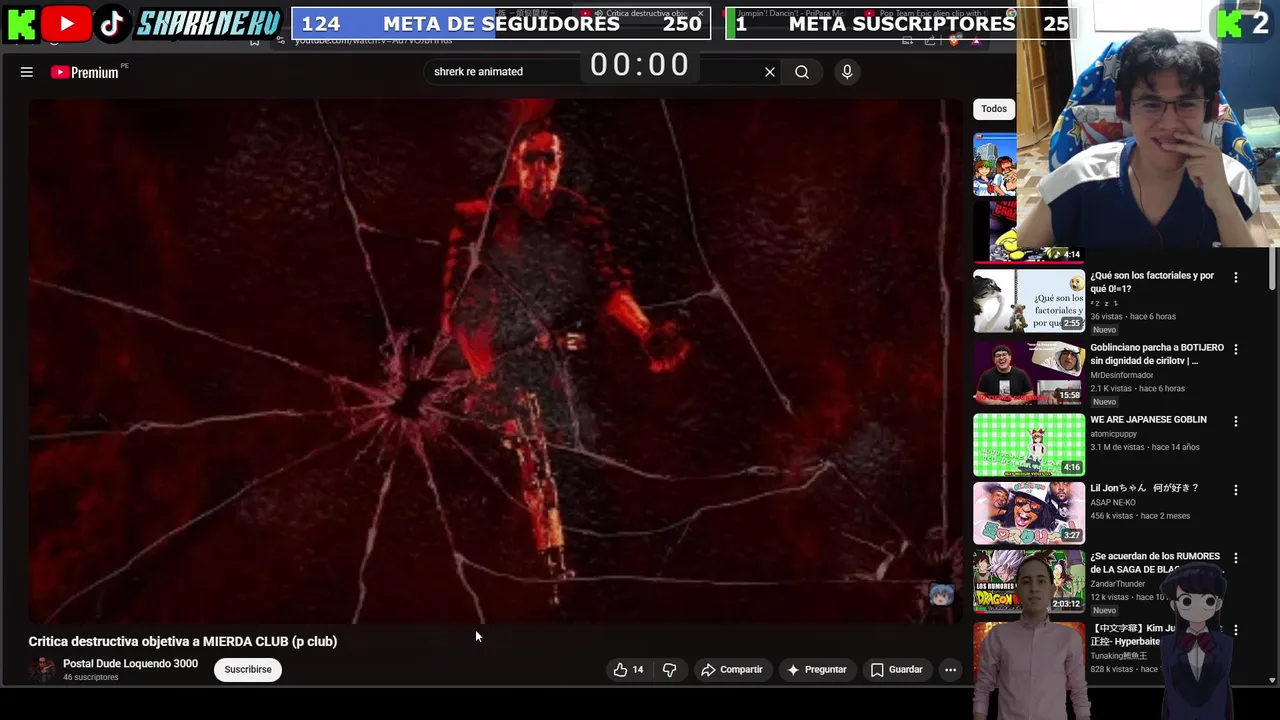Click the video title 'Critica destructiva objetiva'
1280x720 pixels.
click(183, 642)
